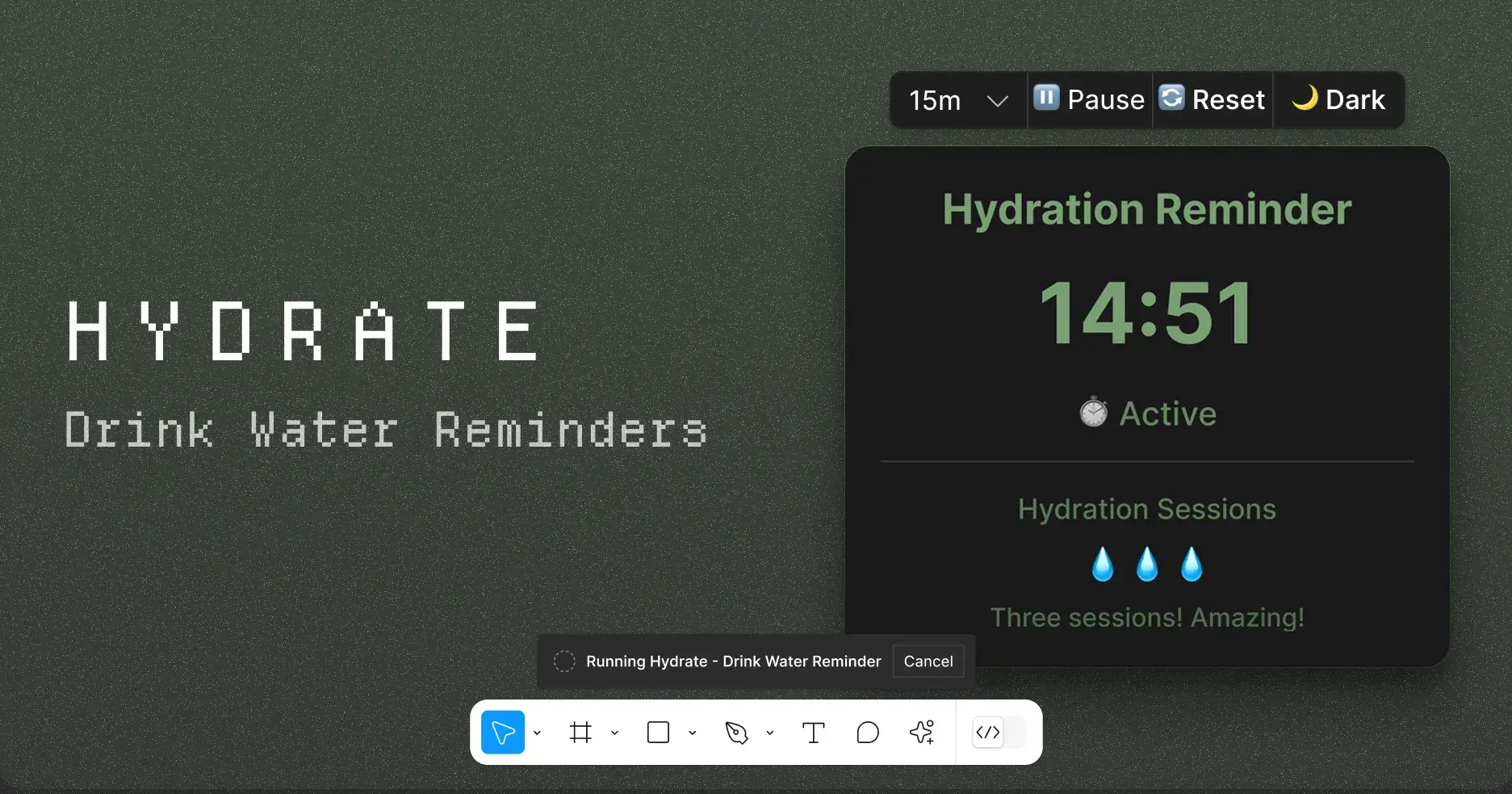Expand the Shape tool options chevron
The height and width of the screenshot is (794, 1512).
[x=692, y=733]
